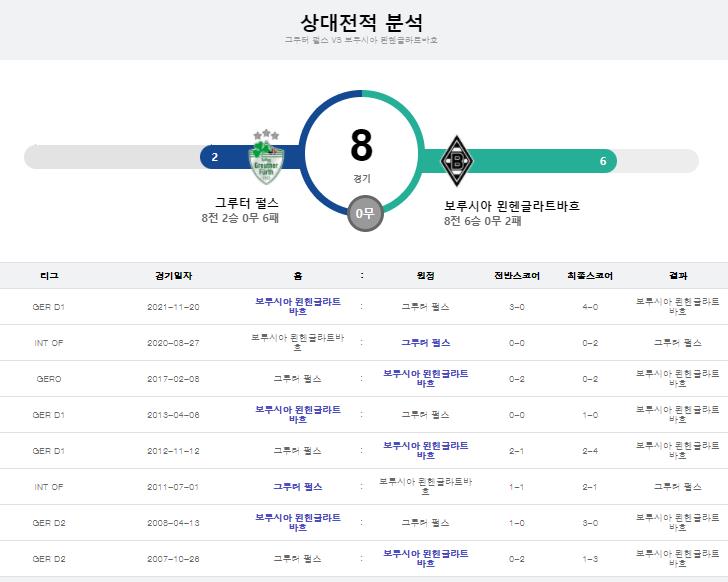Click date 2008-04-13

173,523
